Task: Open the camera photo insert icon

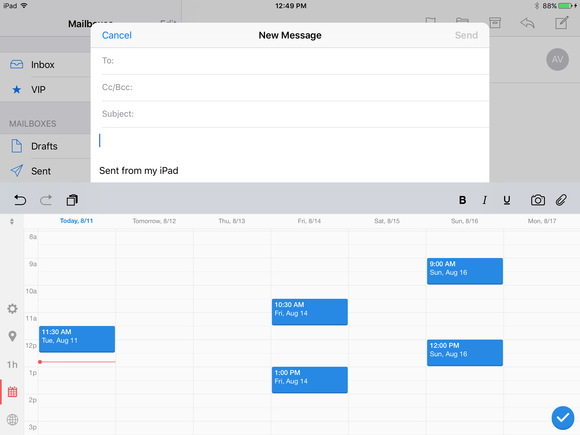Action: tap(537, 200)
